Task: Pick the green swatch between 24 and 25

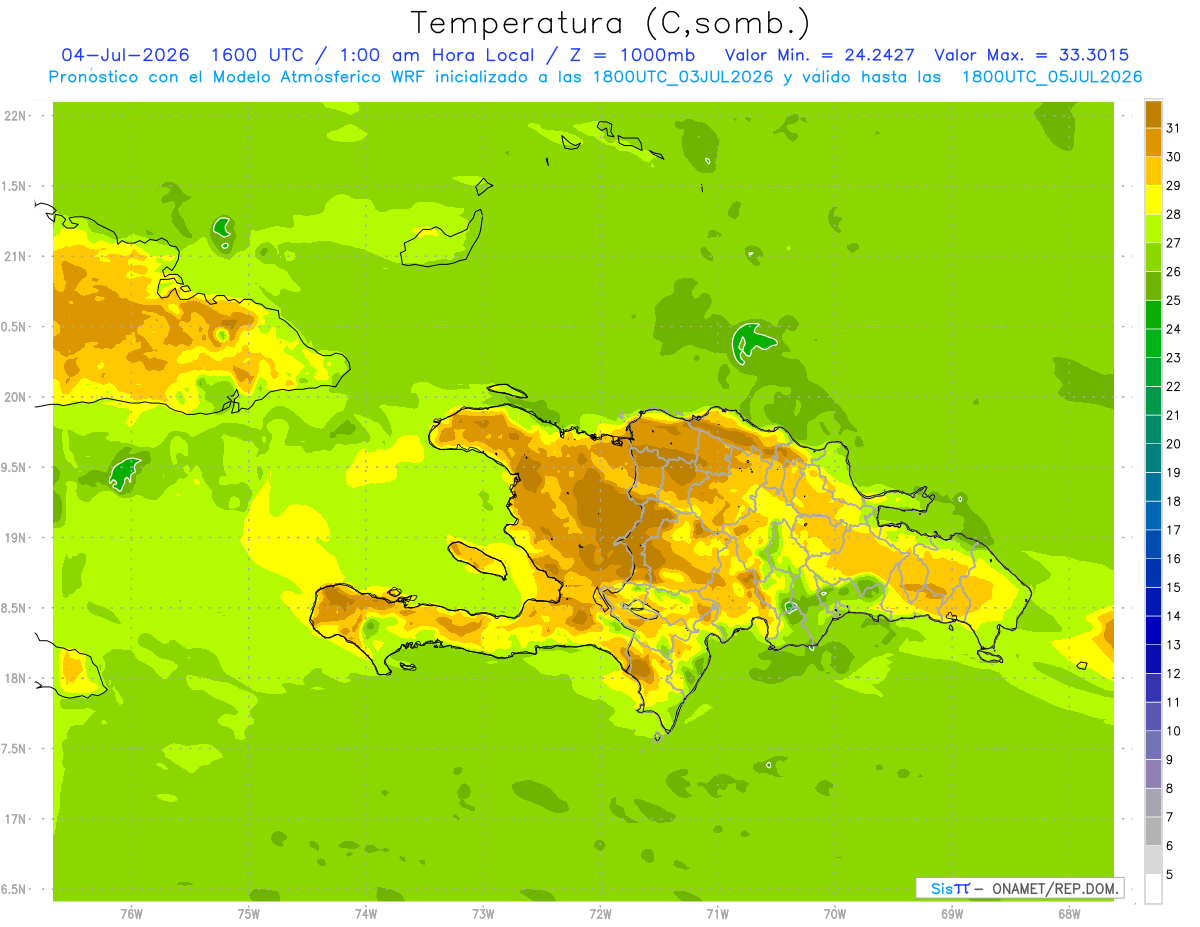Action: 1153,315
